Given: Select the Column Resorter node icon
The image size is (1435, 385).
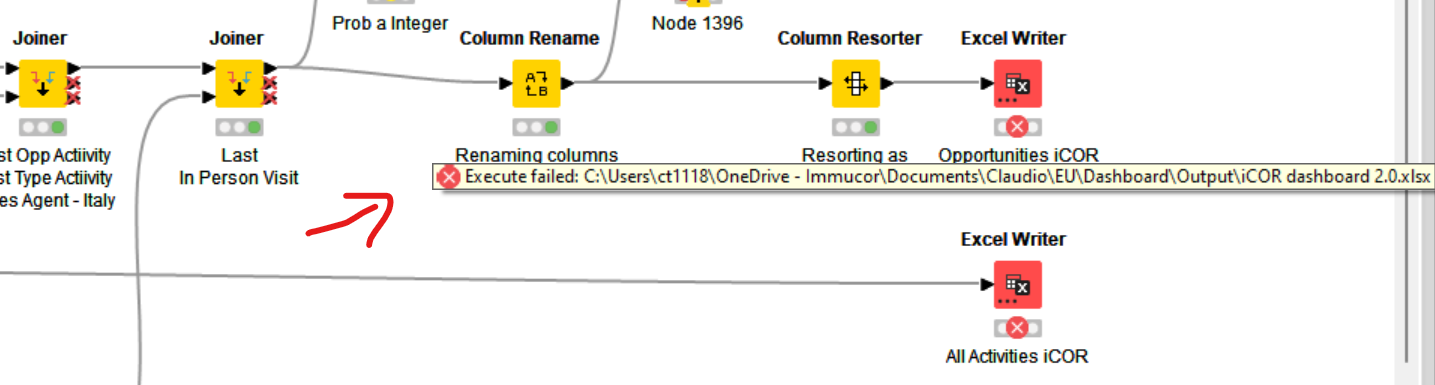Looking at the screenshot, I should 856,84.
